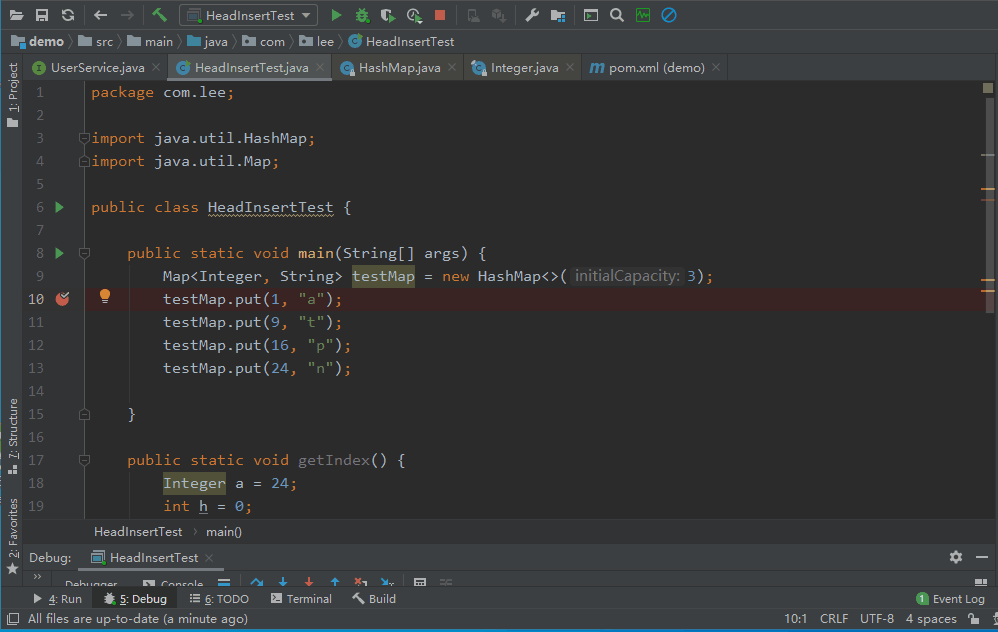Change the UTF-8 file encoding

click(x=876, y=619)
